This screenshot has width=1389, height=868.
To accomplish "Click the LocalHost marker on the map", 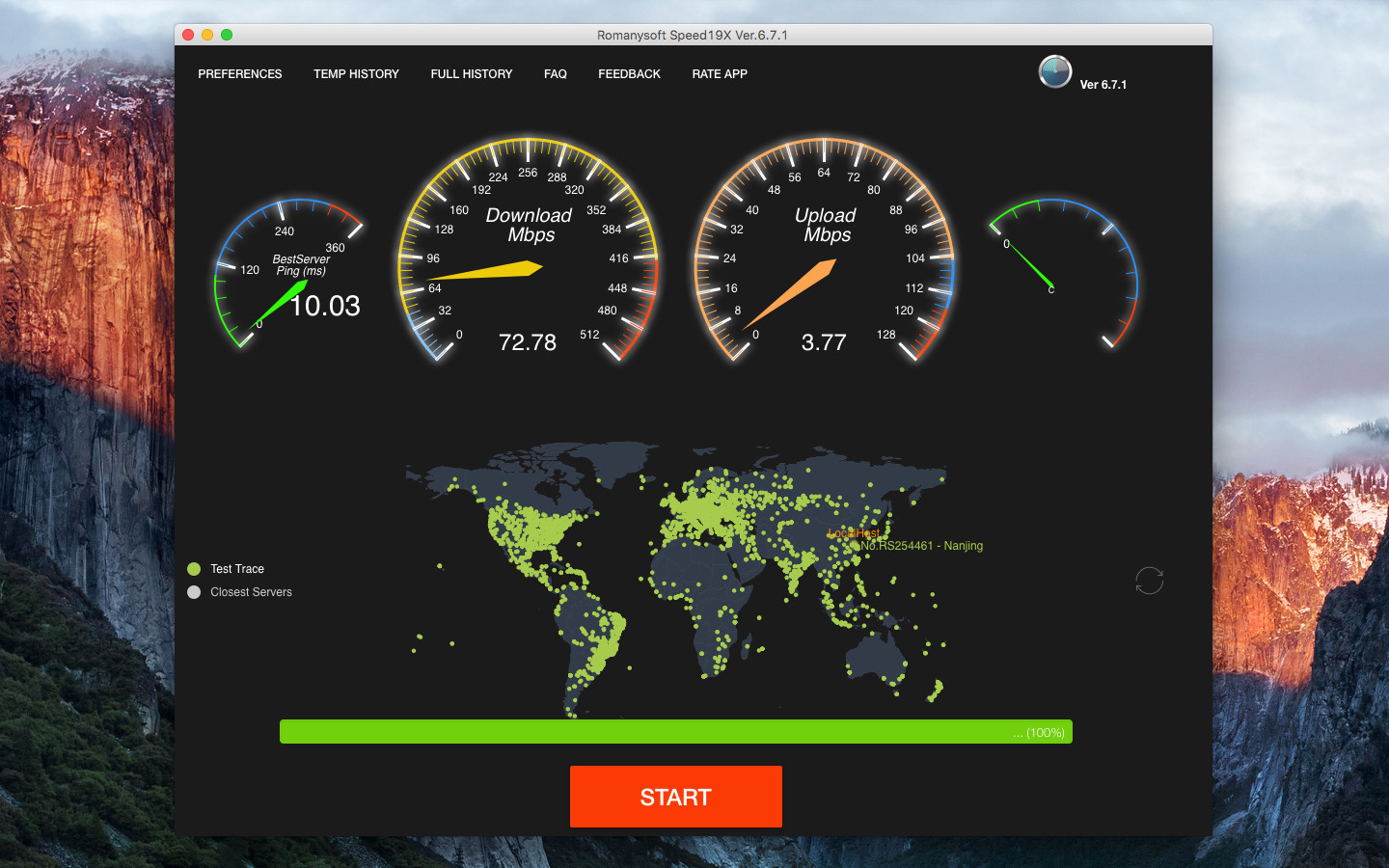I will 854,534.
